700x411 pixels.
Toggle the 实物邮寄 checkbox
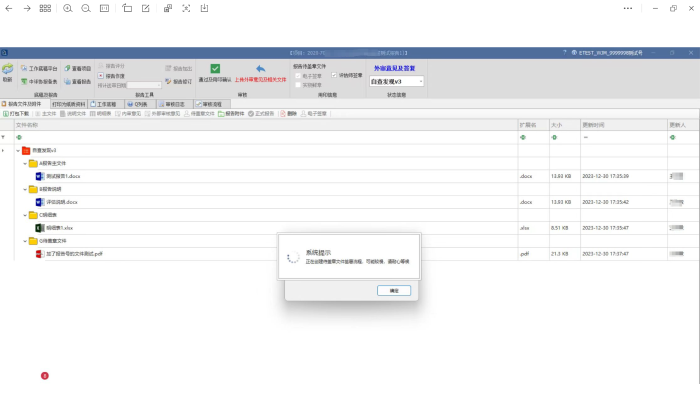(x=297, y=83)
